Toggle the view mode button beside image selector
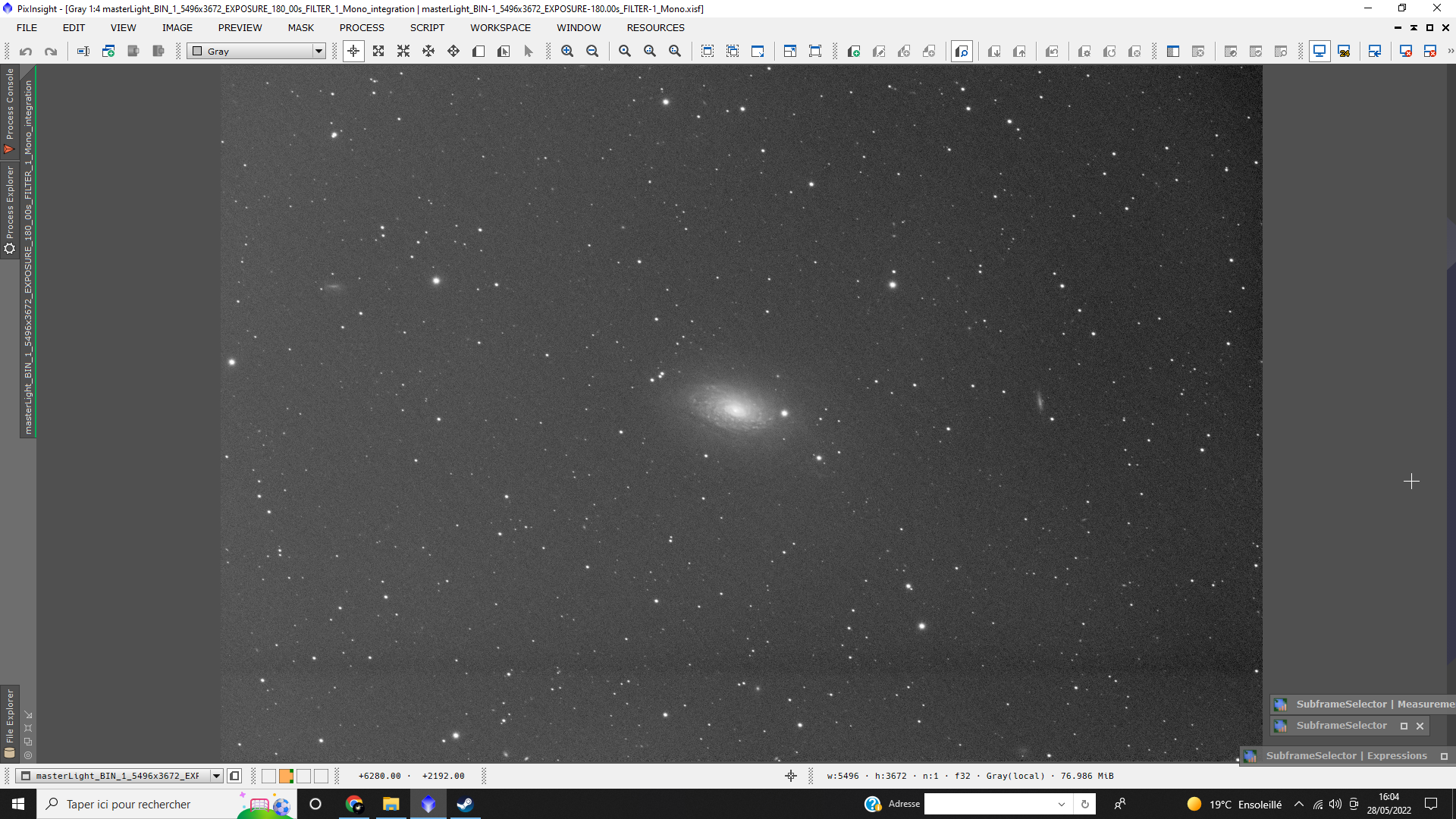Image resolution: width=1456 pixels, height=819 pixels. pyautogui.click(x=234, y=776)
